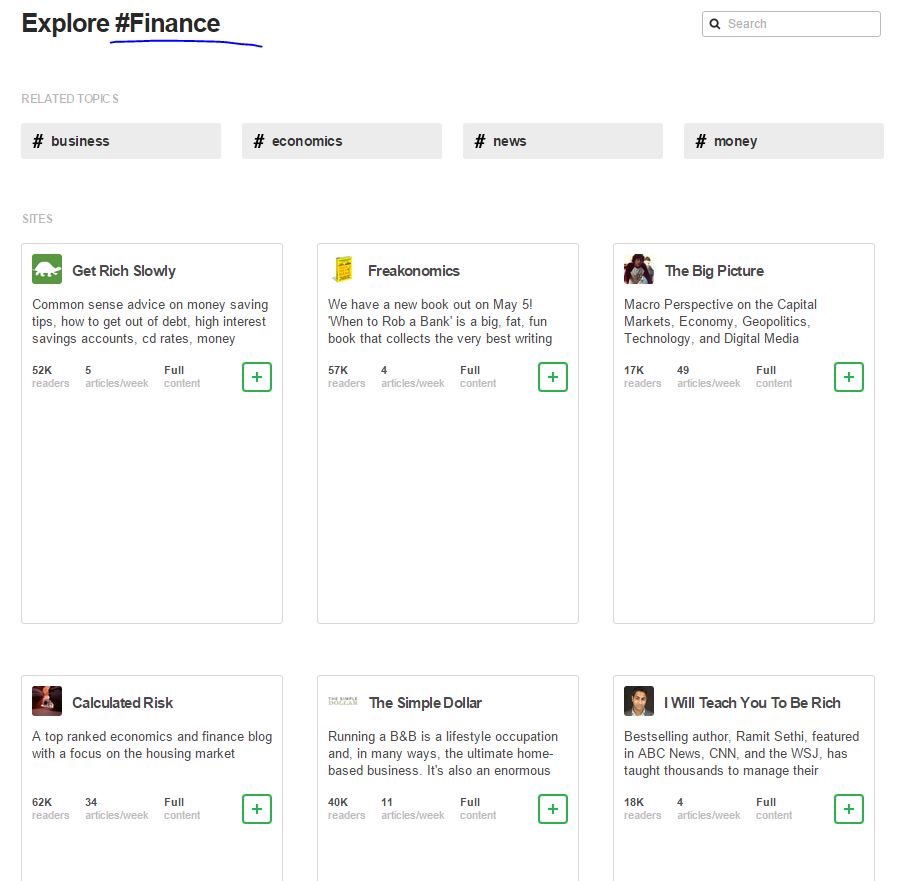Open the Freakonomics site title
This screenshot has width=899, height=881.
414,271
